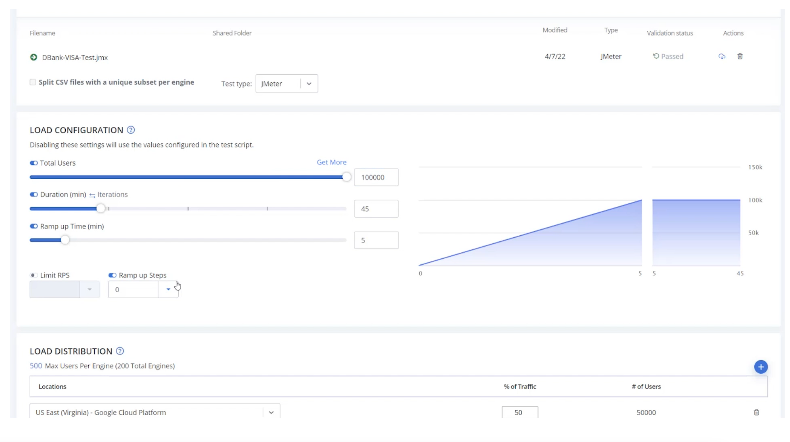Click the Total Users slider handle
790x442 pixels.
(x=347, y=176)
